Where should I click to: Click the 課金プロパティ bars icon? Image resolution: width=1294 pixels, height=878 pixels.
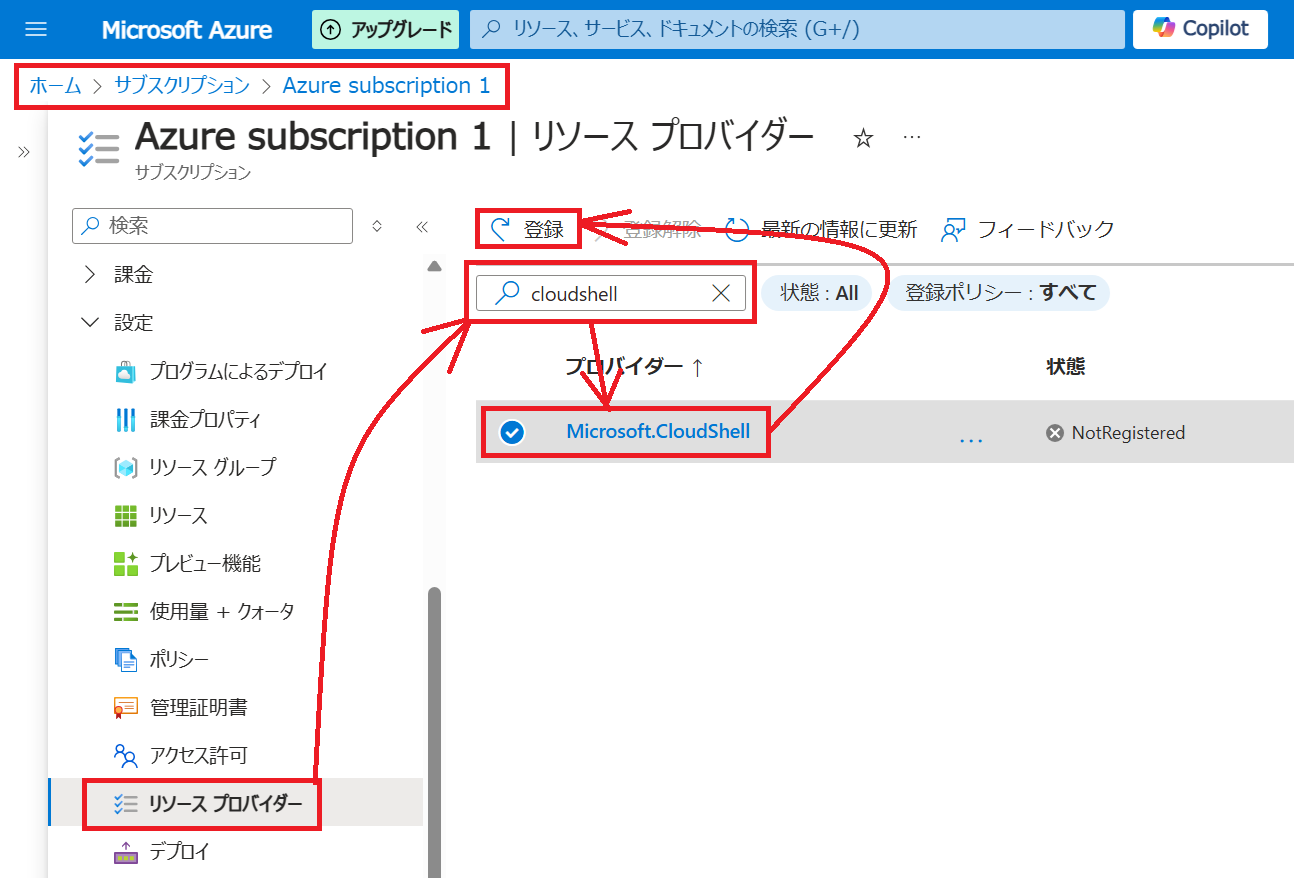(125, 420)
